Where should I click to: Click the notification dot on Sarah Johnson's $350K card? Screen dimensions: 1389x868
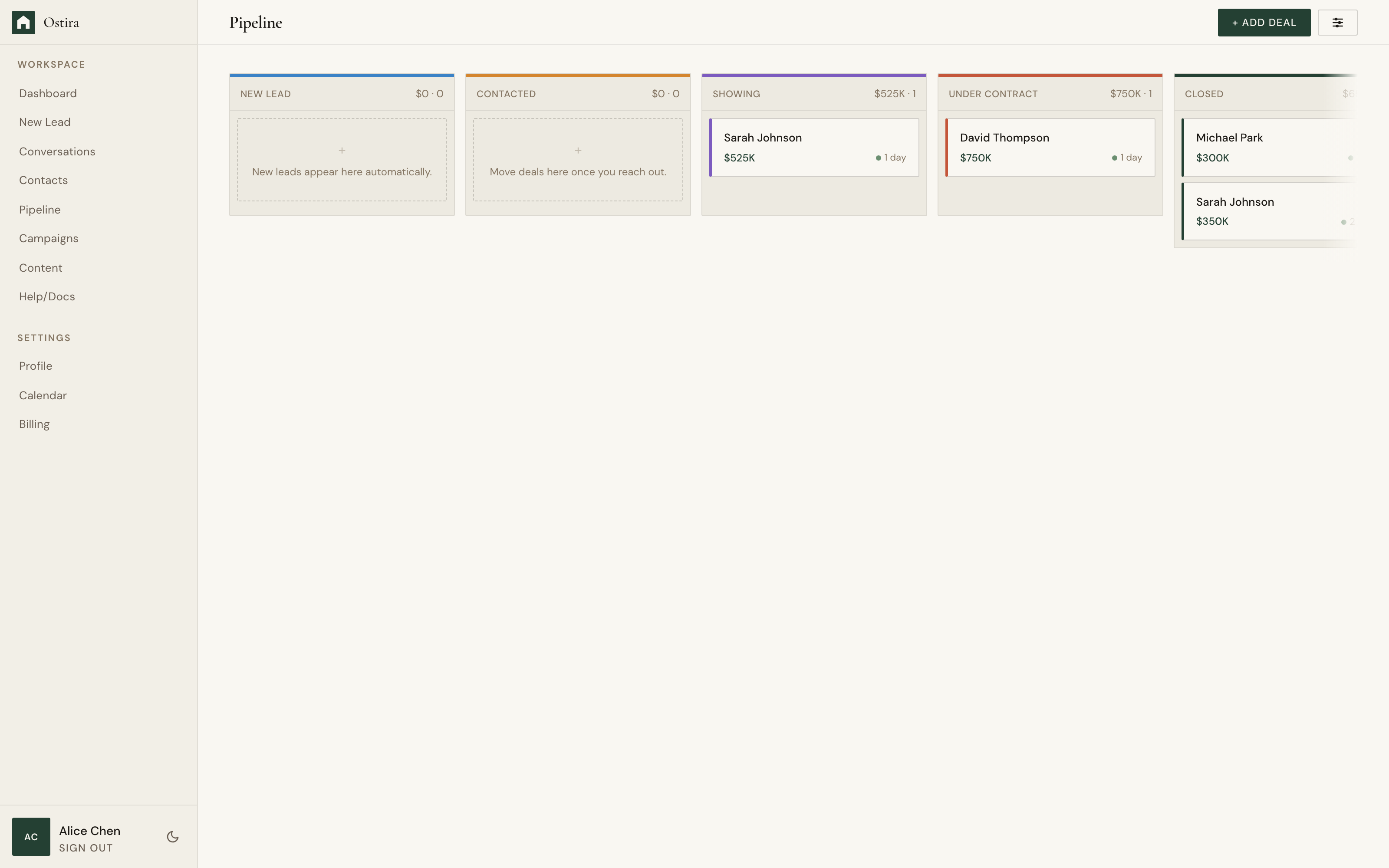point(1343,221)
